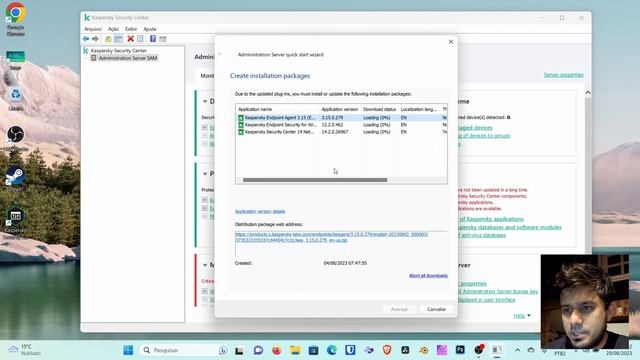Click the blue Help book toolbar icon
The image size is (640, 360).
(153, 39)
